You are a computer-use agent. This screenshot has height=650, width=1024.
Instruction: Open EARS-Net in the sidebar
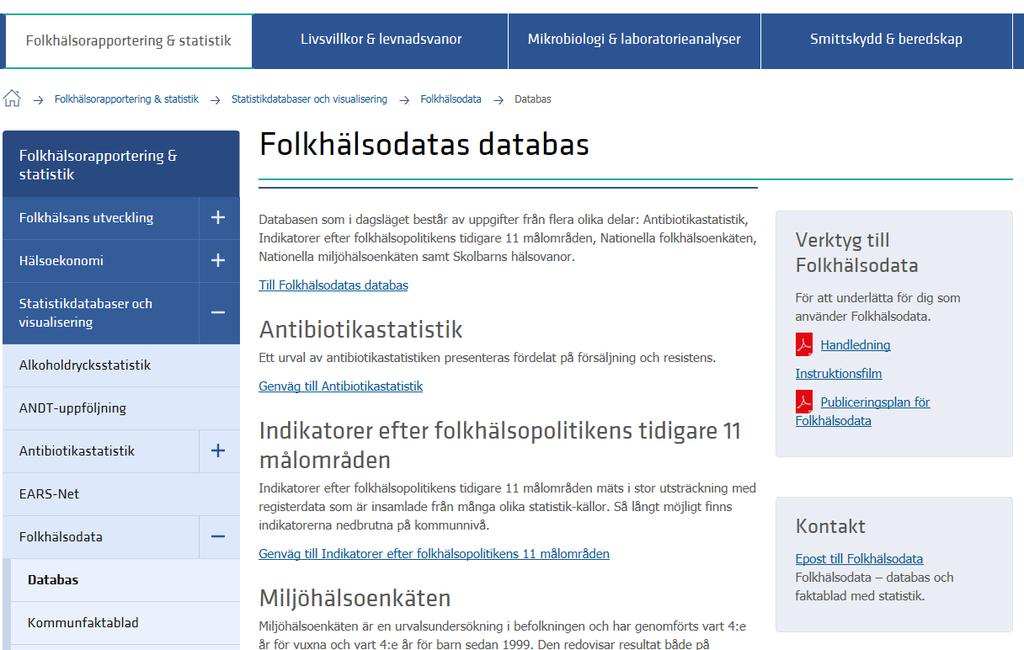[121, 494]
